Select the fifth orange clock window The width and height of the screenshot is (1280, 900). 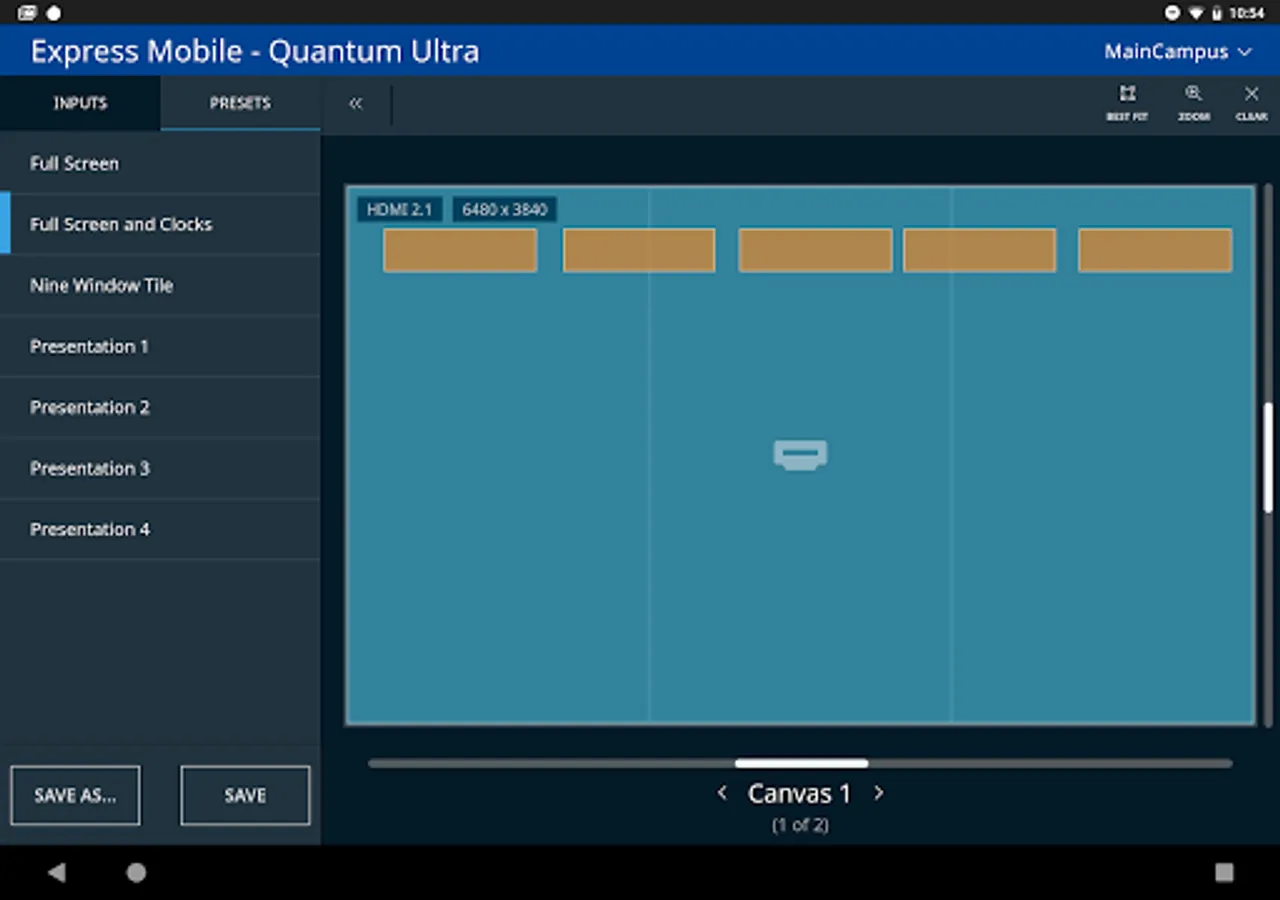[x=1155, y=250]
